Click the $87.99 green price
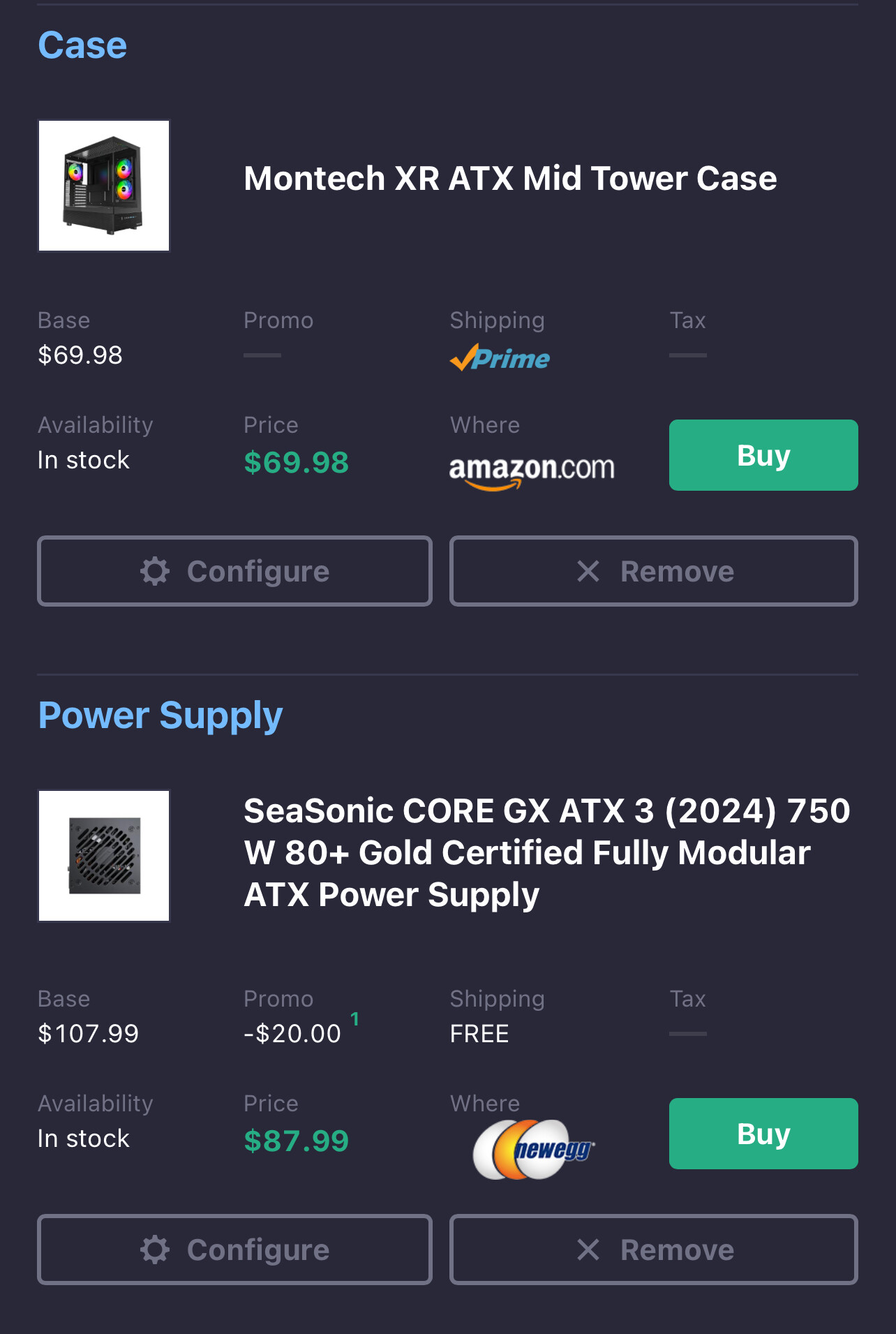This screenshot has height=1334, width=896. (296, 1141)
